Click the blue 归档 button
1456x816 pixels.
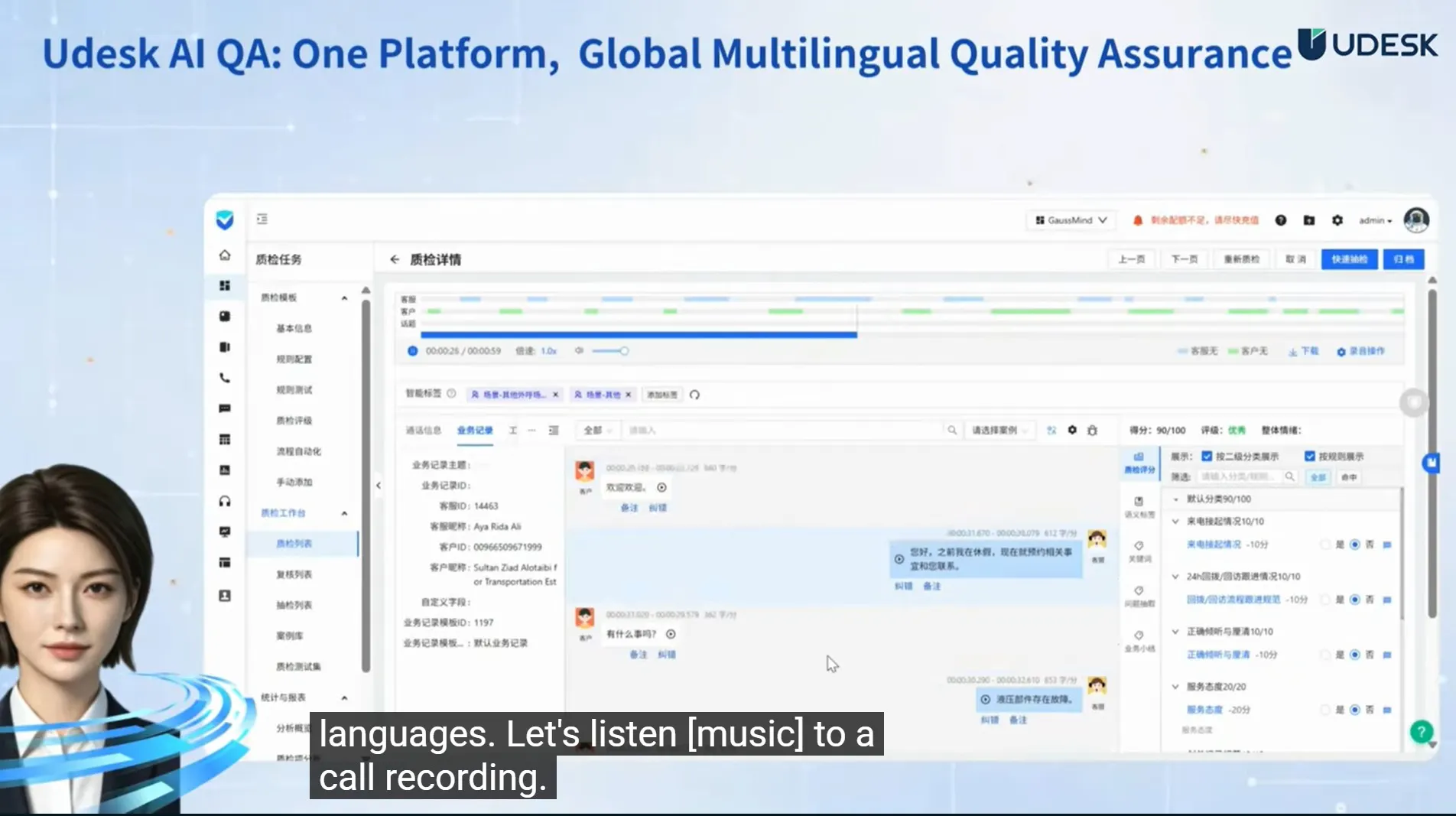1404,259
